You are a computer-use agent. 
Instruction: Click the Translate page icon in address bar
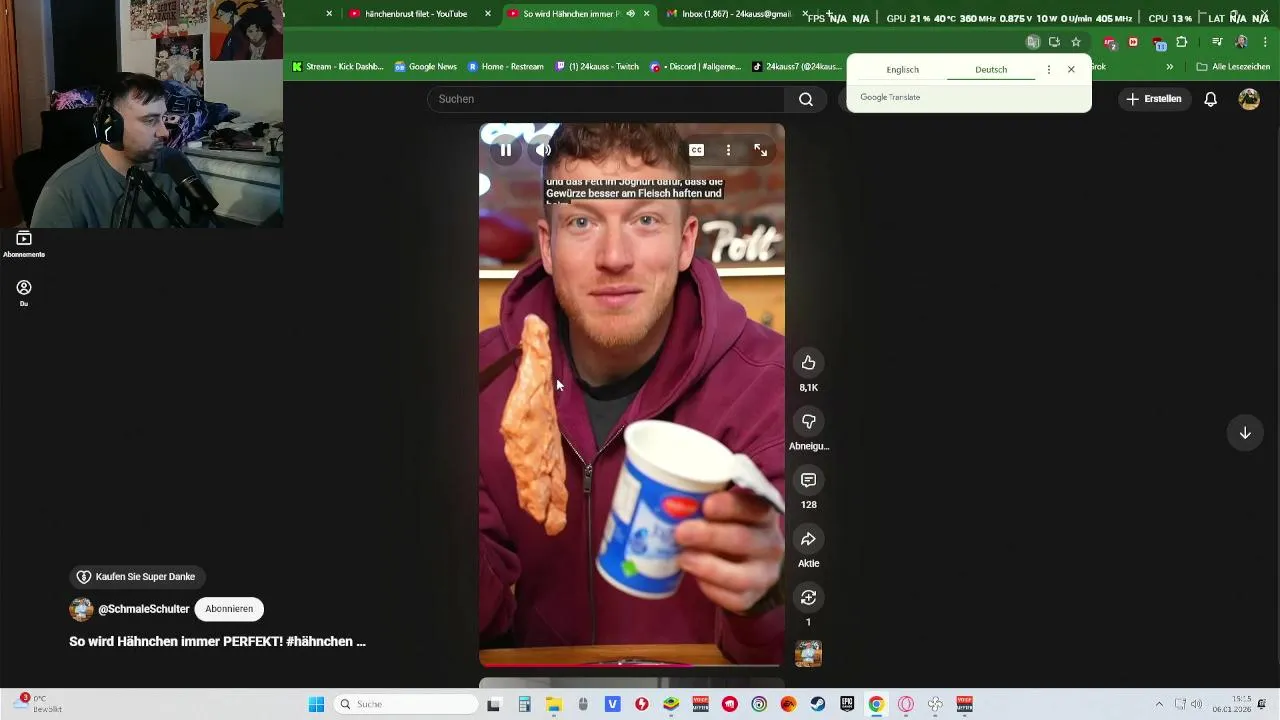(1032, 42)
